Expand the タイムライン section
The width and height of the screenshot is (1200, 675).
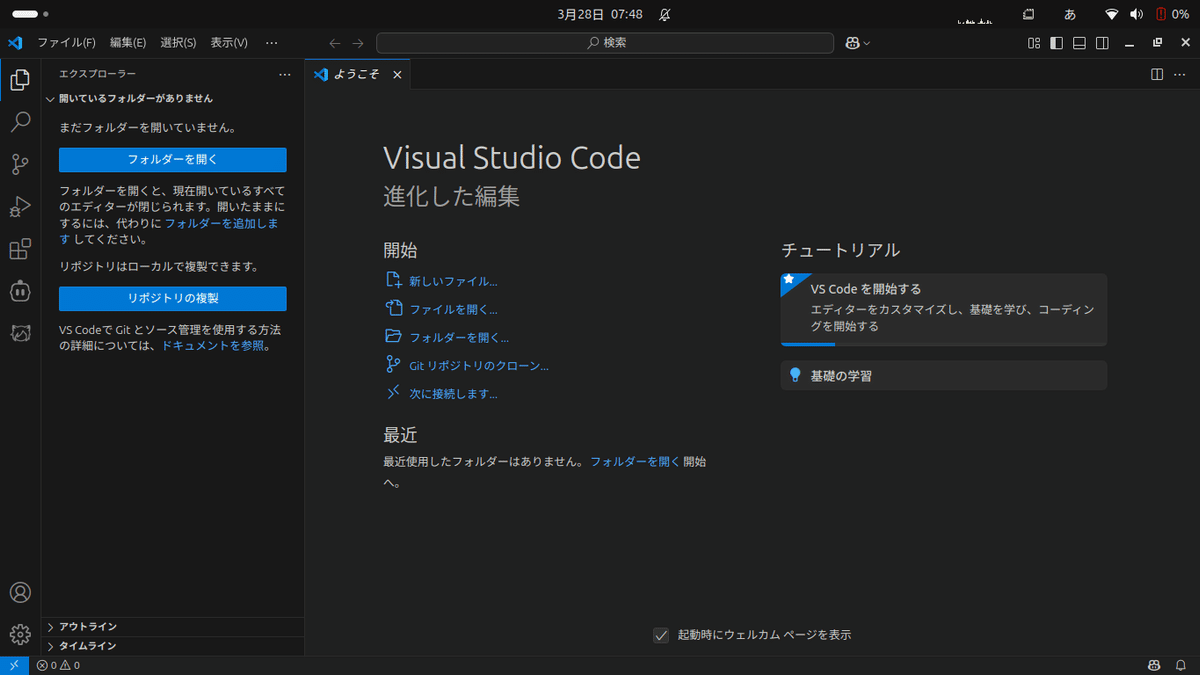pos(85,645)
